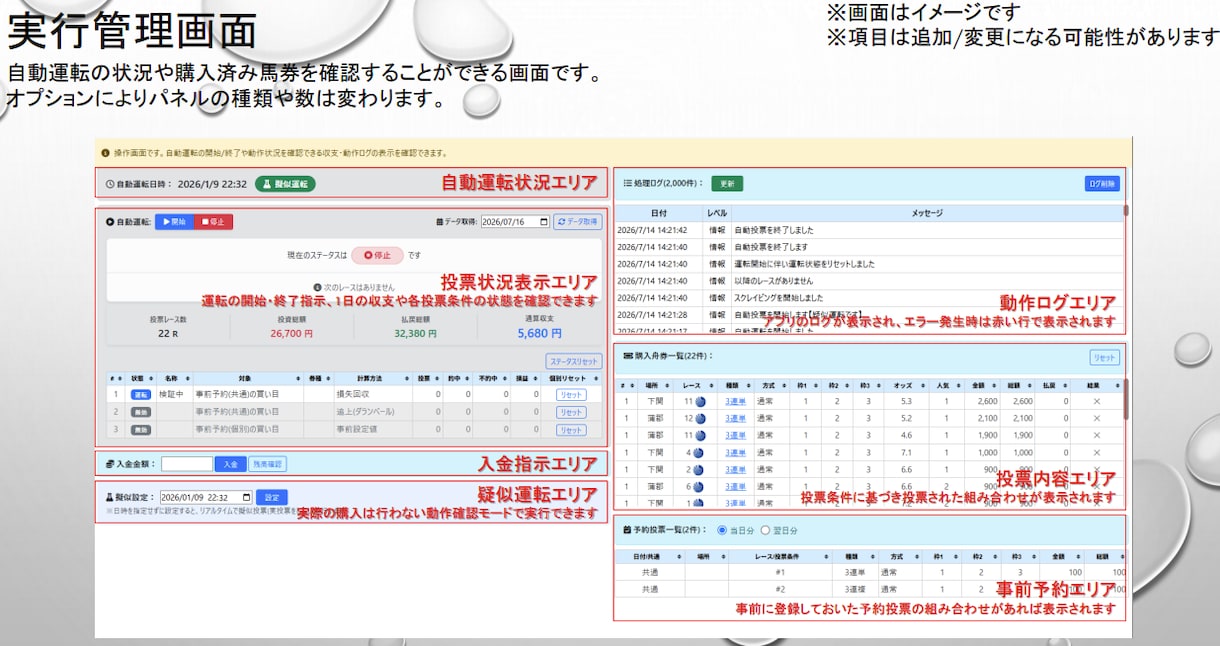Sort the conditions table by 対象 arrows
The width and height of the screenshot is (1220, 646).
[x=299, y=379]
